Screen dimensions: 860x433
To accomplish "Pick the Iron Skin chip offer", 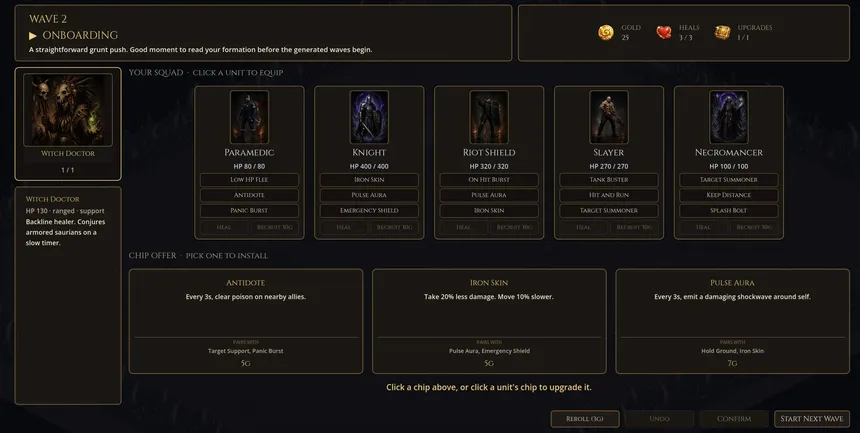I will [489, 321].
